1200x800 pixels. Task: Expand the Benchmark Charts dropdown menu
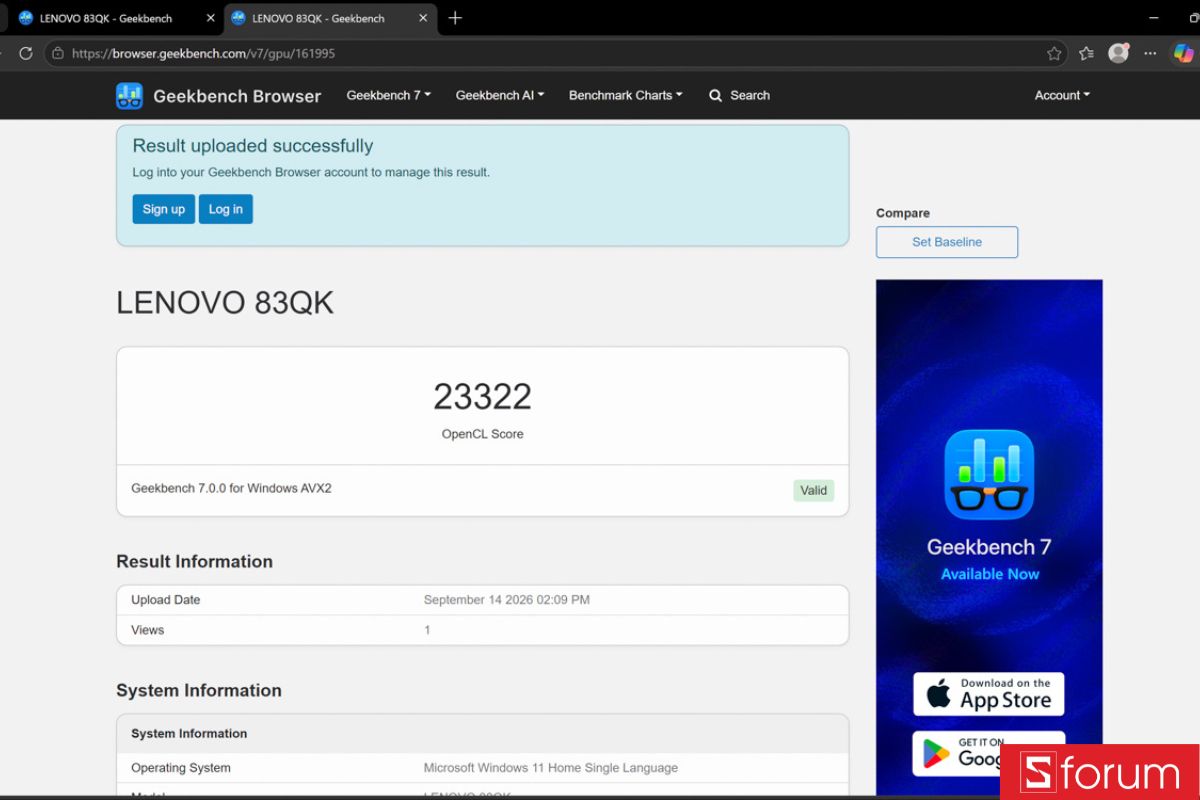[x=626, y=96]
